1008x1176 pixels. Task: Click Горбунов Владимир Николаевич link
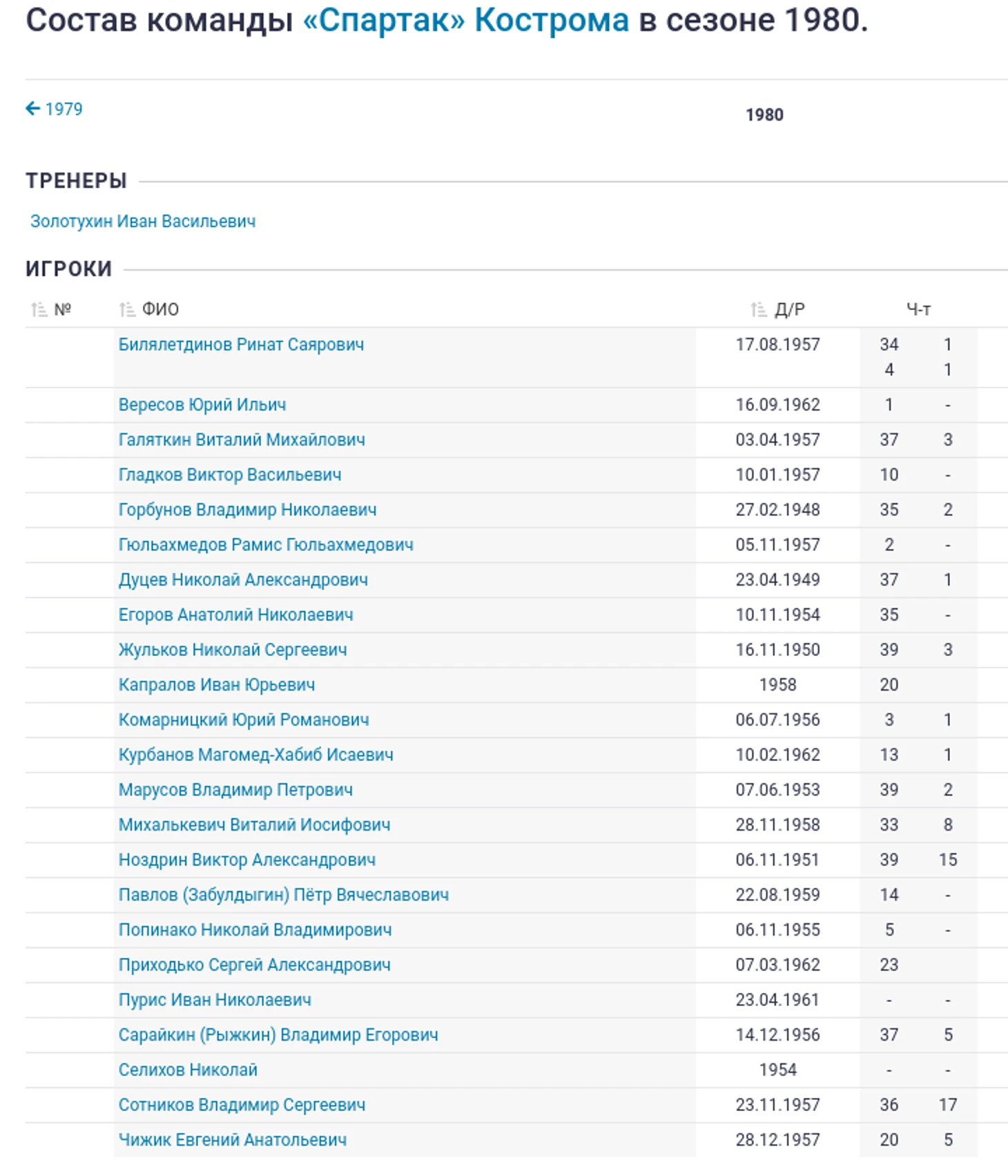pyautogui.click(x=247, y=510)
